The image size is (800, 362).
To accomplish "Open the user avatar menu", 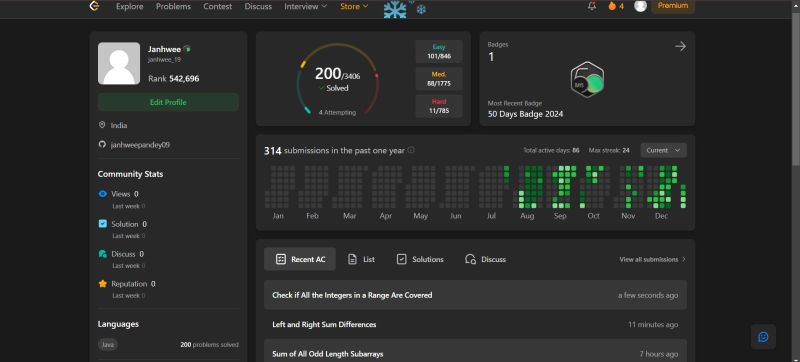I will click(640, 6).
